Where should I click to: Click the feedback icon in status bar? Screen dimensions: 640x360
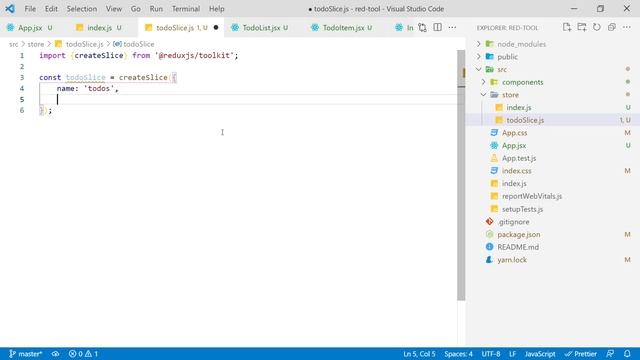point(610,354)
